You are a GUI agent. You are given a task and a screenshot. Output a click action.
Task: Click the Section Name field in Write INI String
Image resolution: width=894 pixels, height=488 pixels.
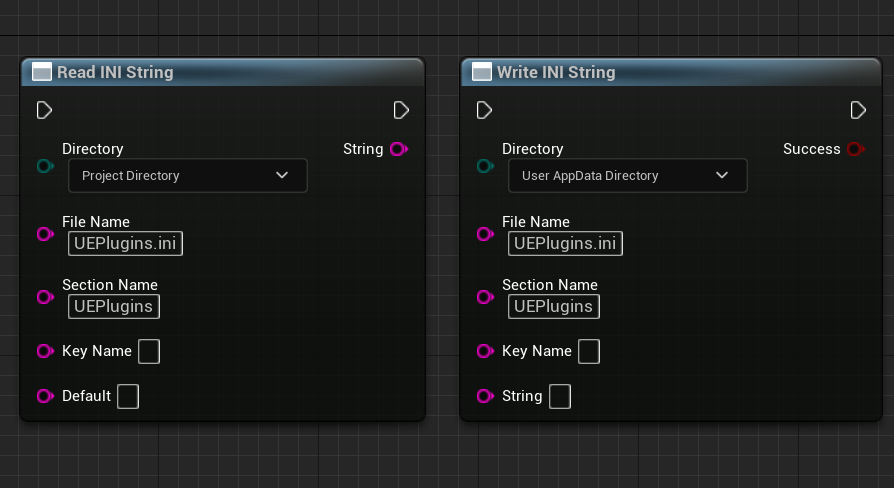click(554, 306)
